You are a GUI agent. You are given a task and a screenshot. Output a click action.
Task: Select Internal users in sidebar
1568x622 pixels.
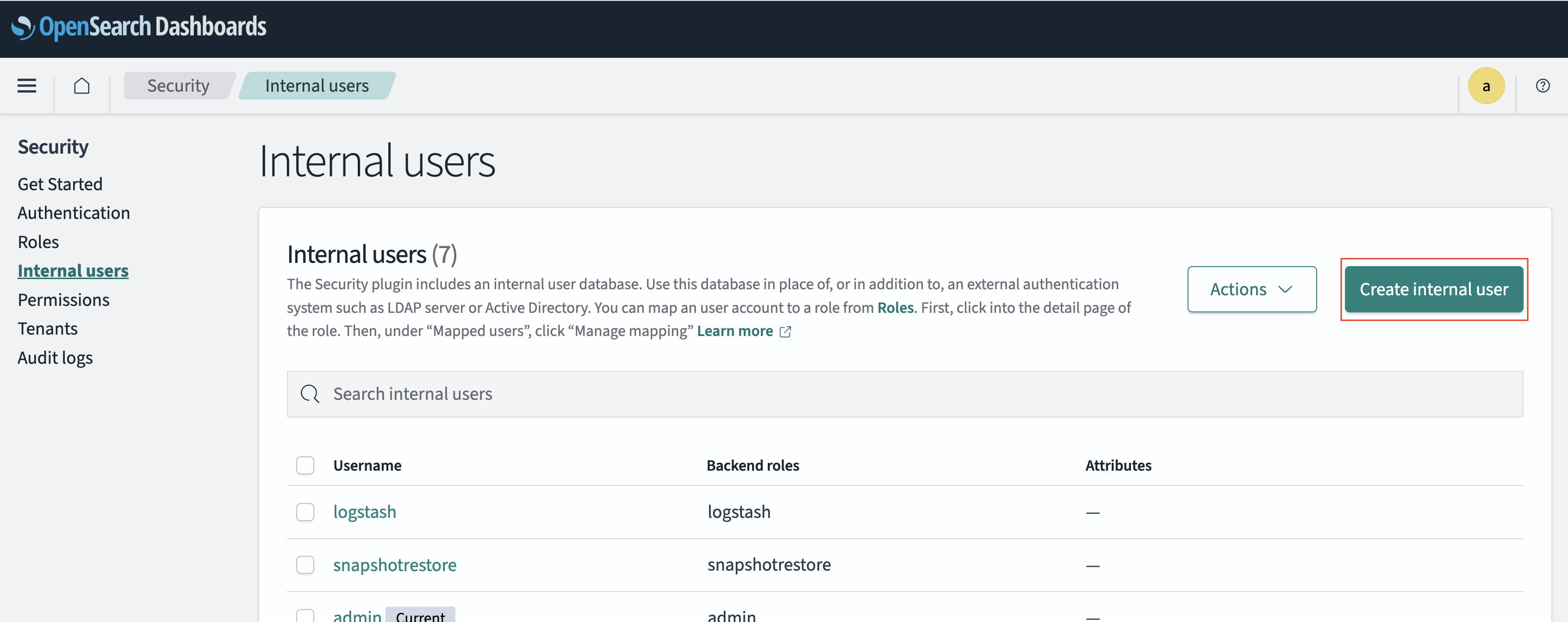pyautogui.click(x=73, y=271)
